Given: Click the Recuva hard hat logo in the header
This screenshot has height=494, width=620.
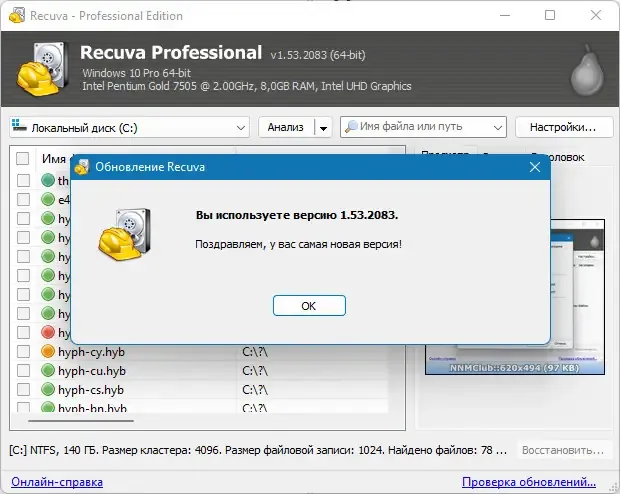Looking at the screenshot, I should click(41, 69).
